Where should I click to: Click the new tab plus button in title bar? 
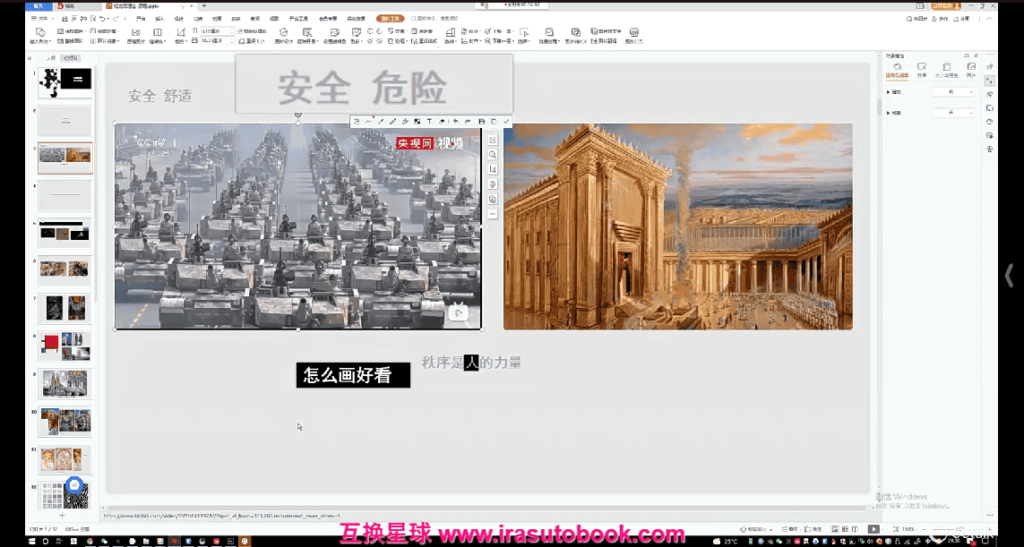(x=204, y=5)
